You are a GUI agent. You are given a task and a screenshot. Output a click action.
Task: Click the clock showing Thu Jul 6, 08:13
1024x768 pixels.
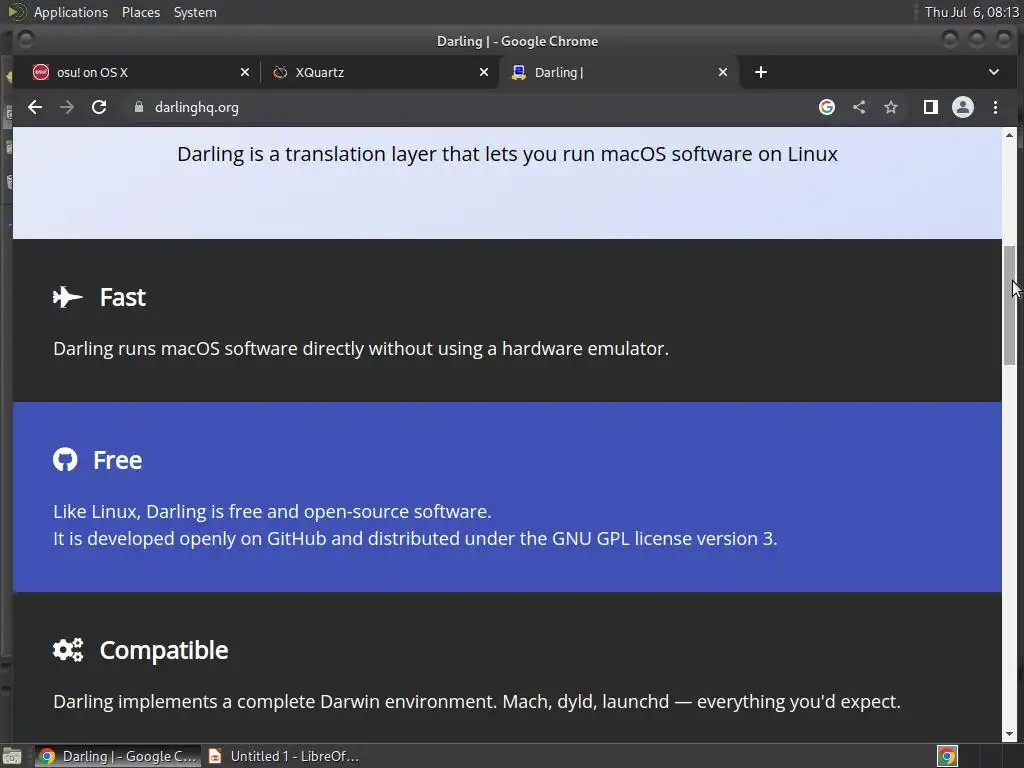point(972,12)
